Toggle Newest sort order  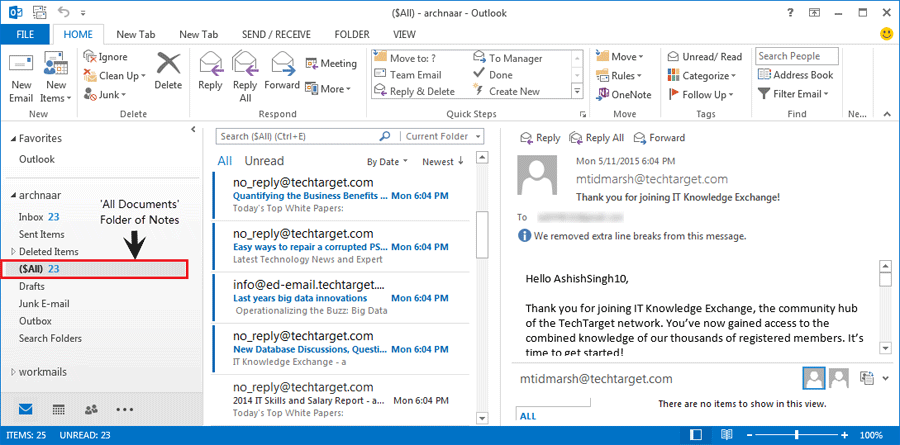tap(443, 162)
